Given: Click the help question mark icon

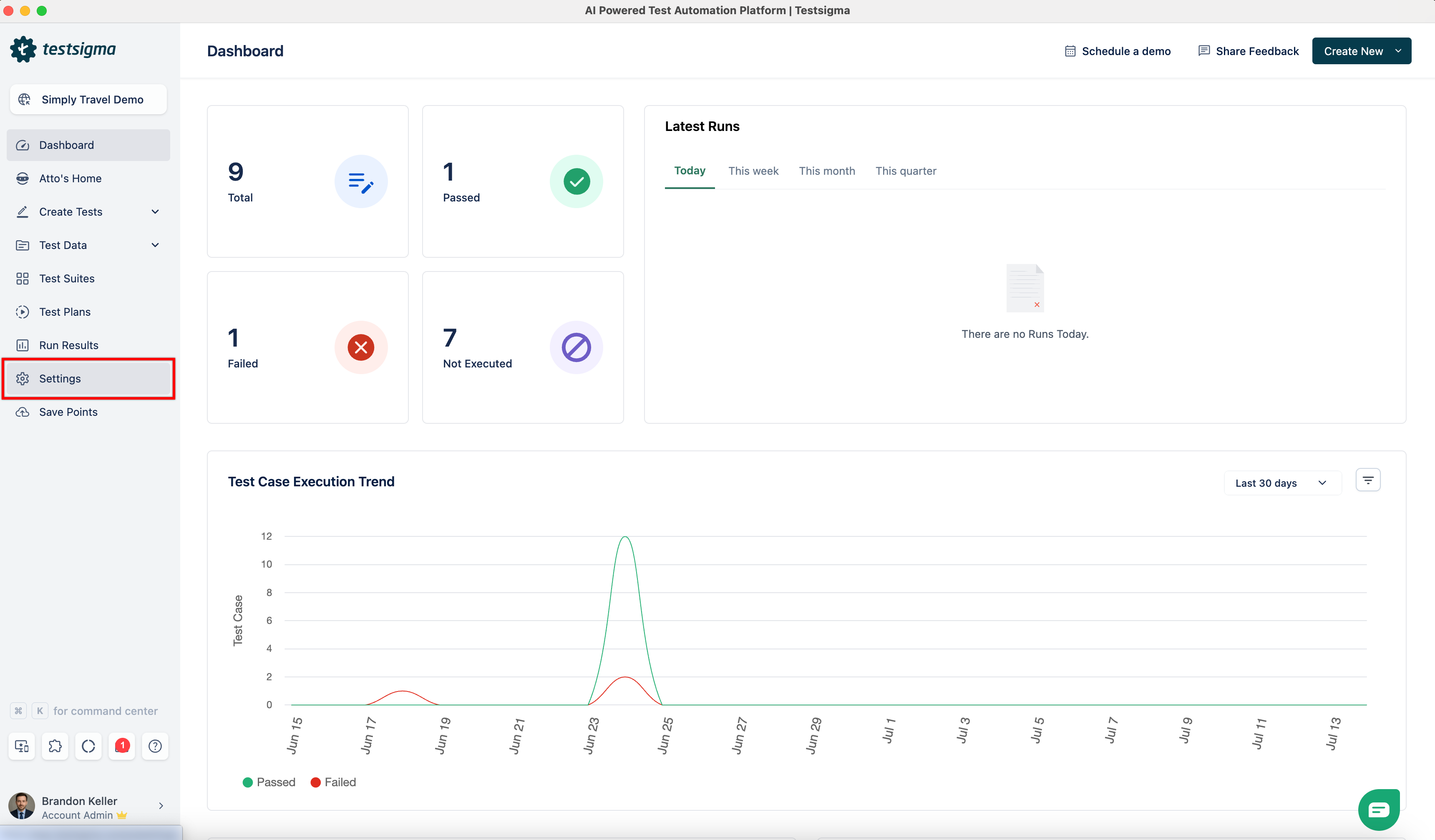Looking at the screenshot, I should pyautogui.click(x=155, y=746).
